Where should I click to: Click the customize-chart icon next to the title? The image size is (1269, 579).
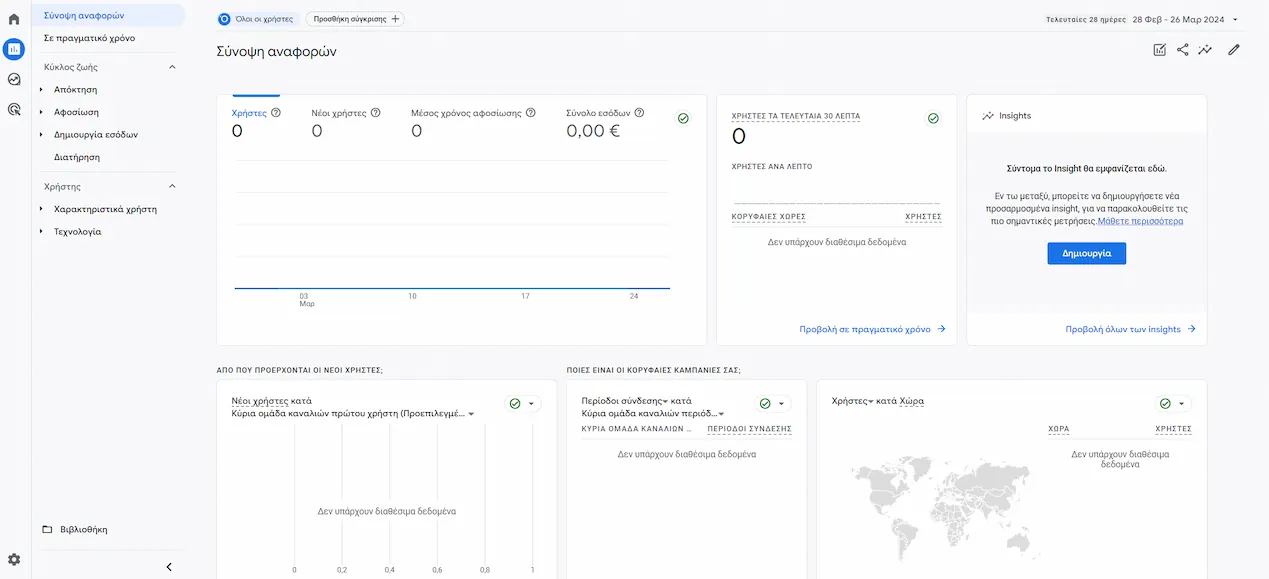1159,48
